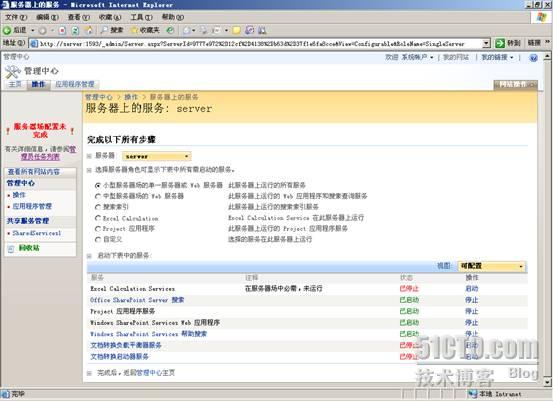Switch to the 操作 tab
This screenshot has width=553, height=401.
38,84
